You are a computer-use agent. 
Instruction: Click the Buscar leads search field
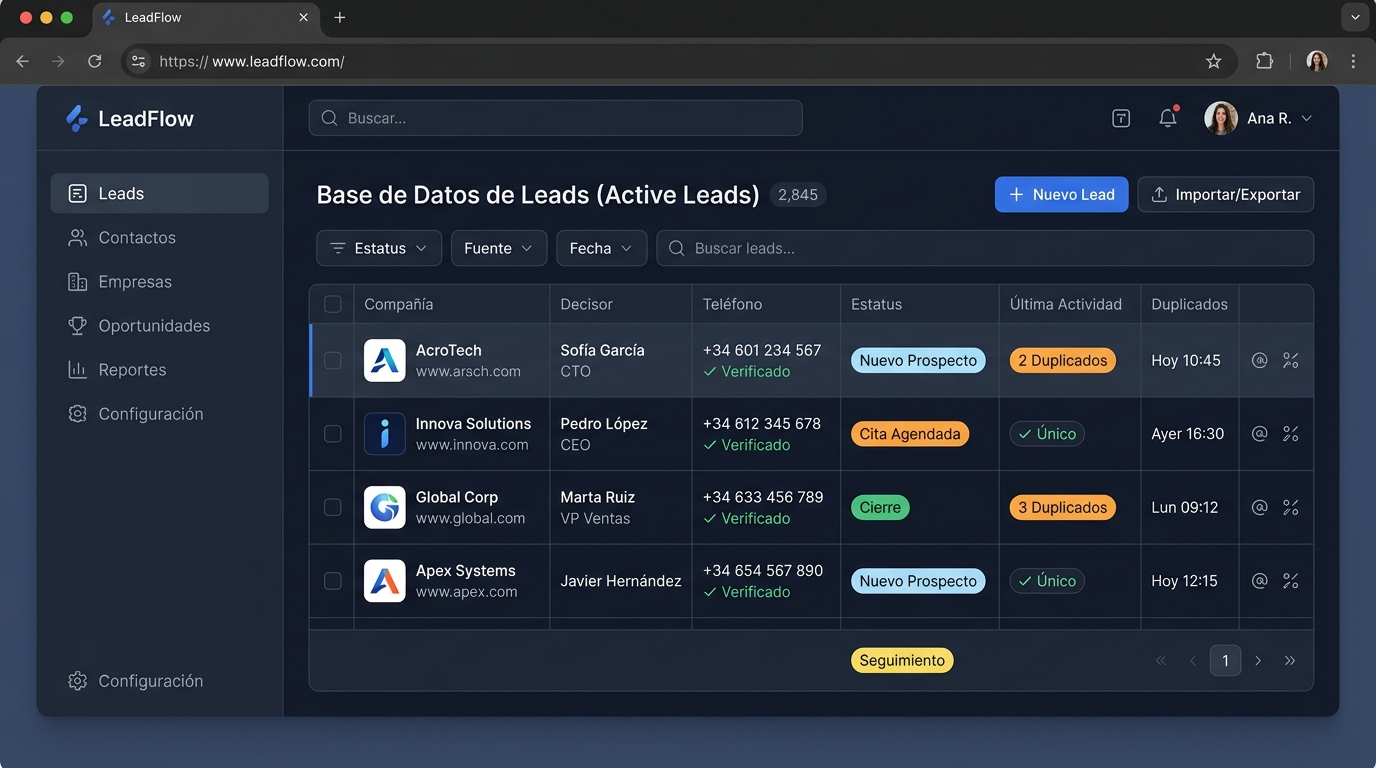(985, 248)
